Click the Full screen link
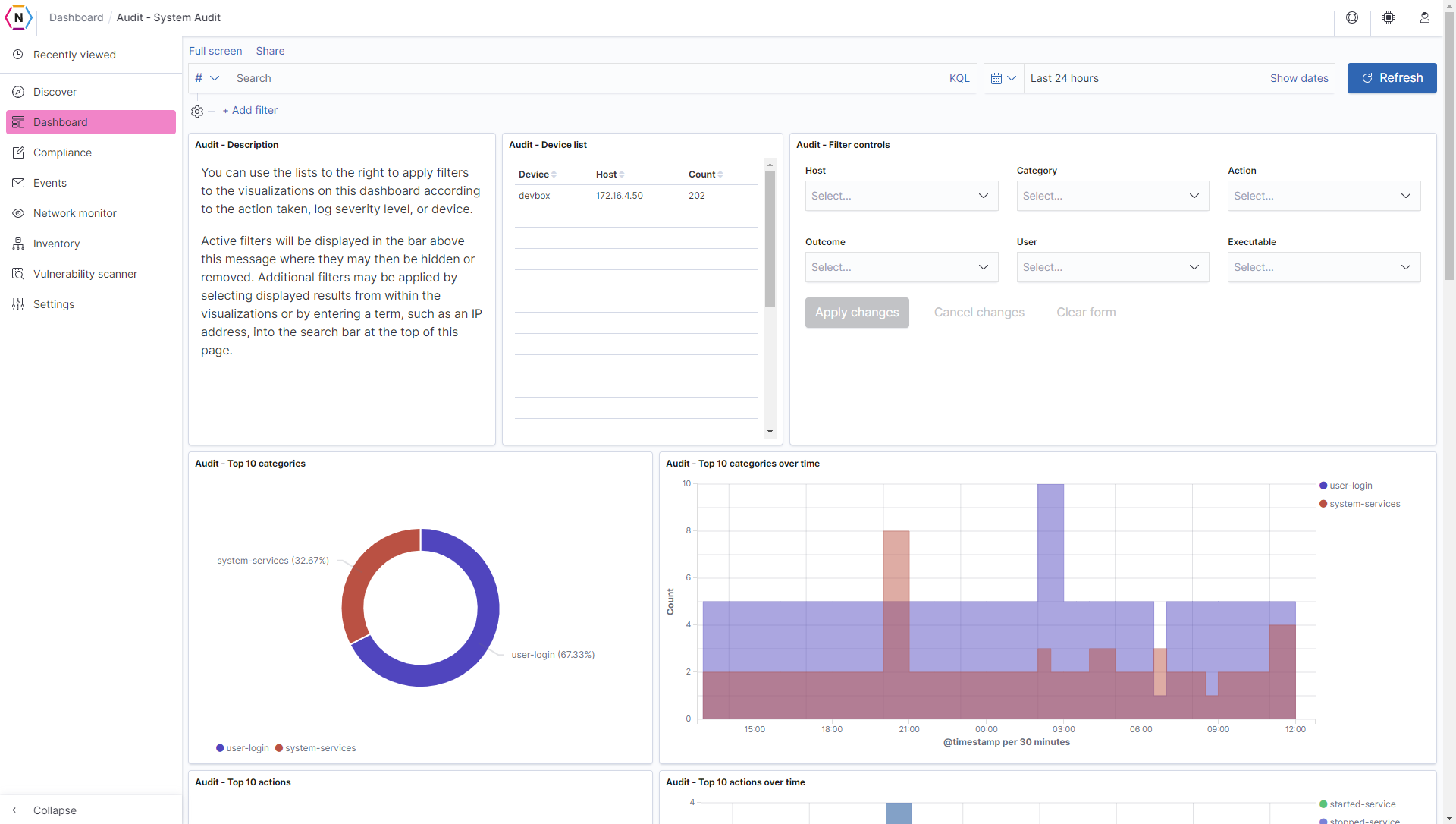Viewport: 1456px width, 824px height. [215, 51]
